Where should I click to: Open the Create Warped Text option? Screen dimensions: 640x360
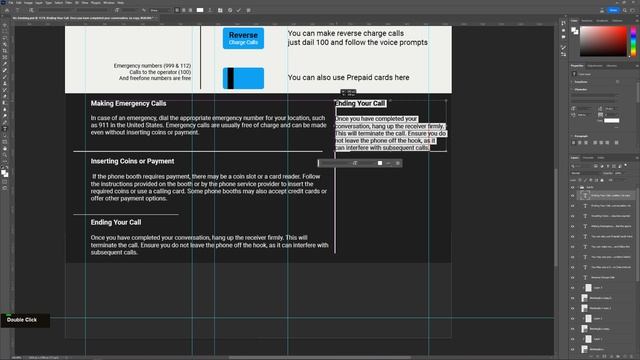(x=210, y=10)
